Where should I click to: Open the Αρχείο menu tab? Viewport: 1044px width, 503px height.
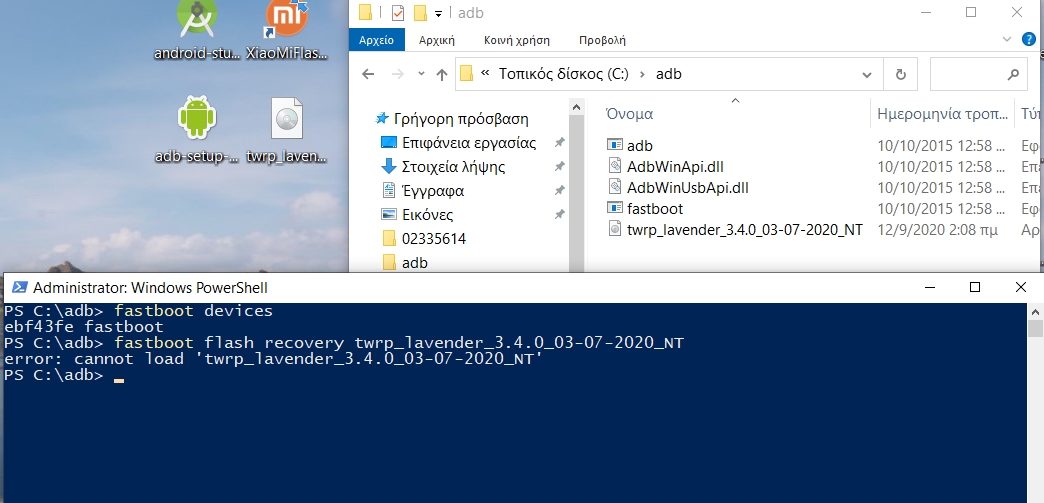(x=377, y=41)
